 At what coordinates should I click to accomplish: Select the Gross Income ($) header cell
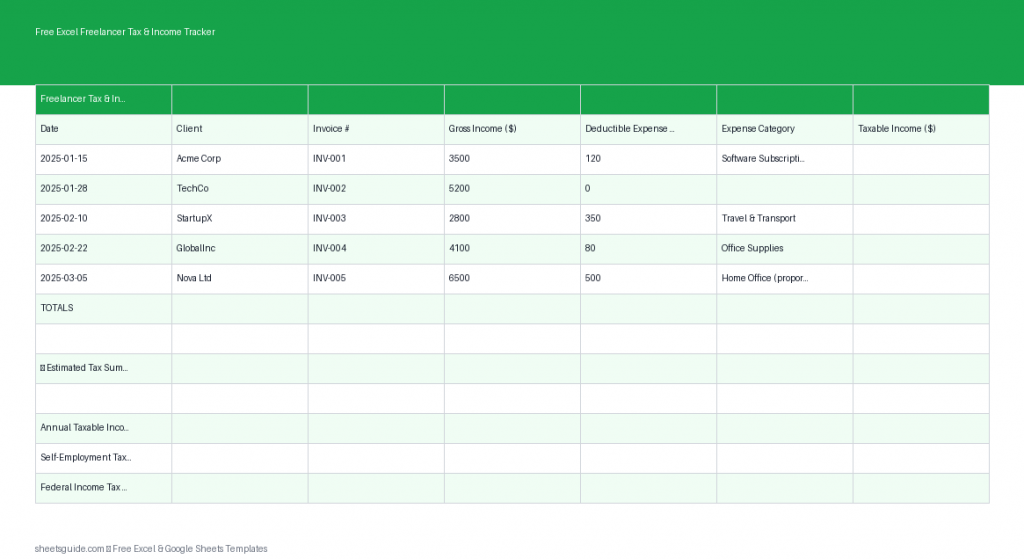511,129
